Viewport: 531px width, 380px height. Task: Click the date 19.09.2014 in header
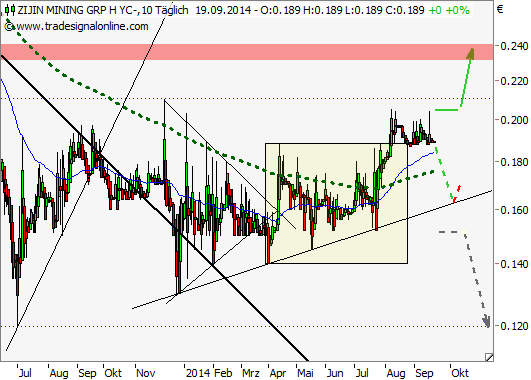224,10
